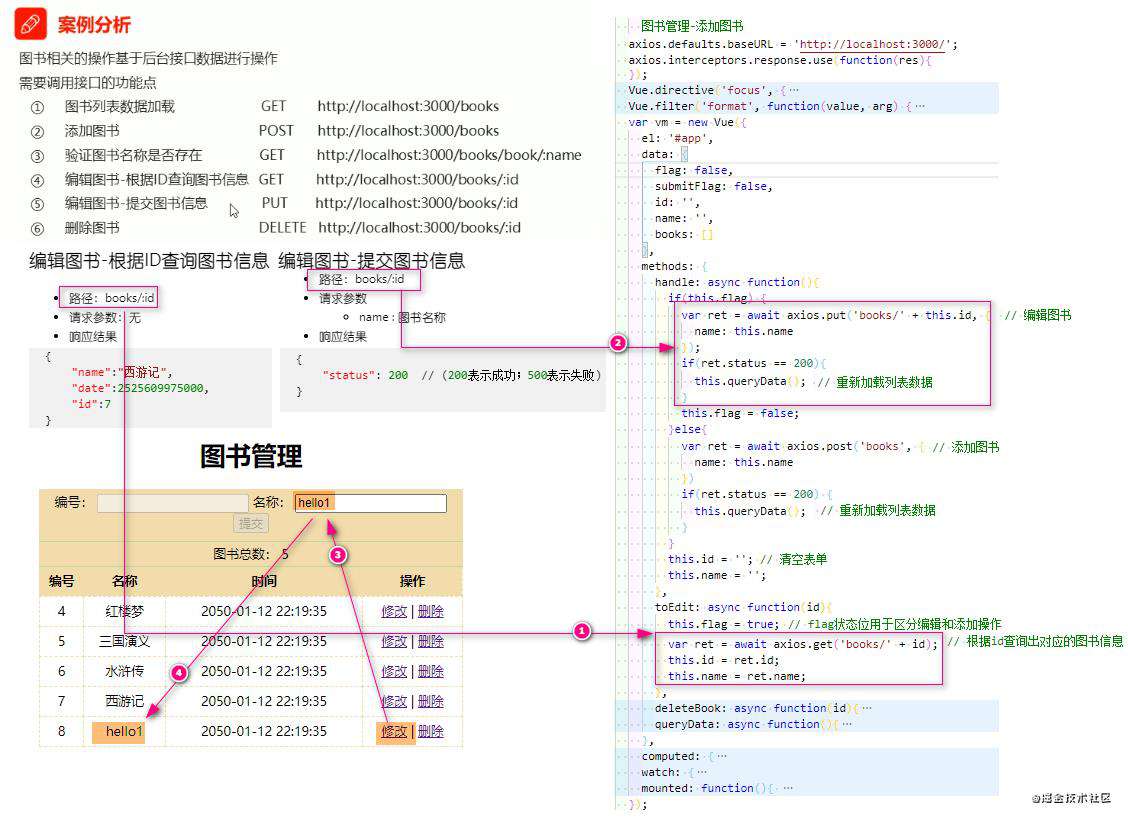
Task: Click the "id":7 JSON line
Action: [91, 404]
